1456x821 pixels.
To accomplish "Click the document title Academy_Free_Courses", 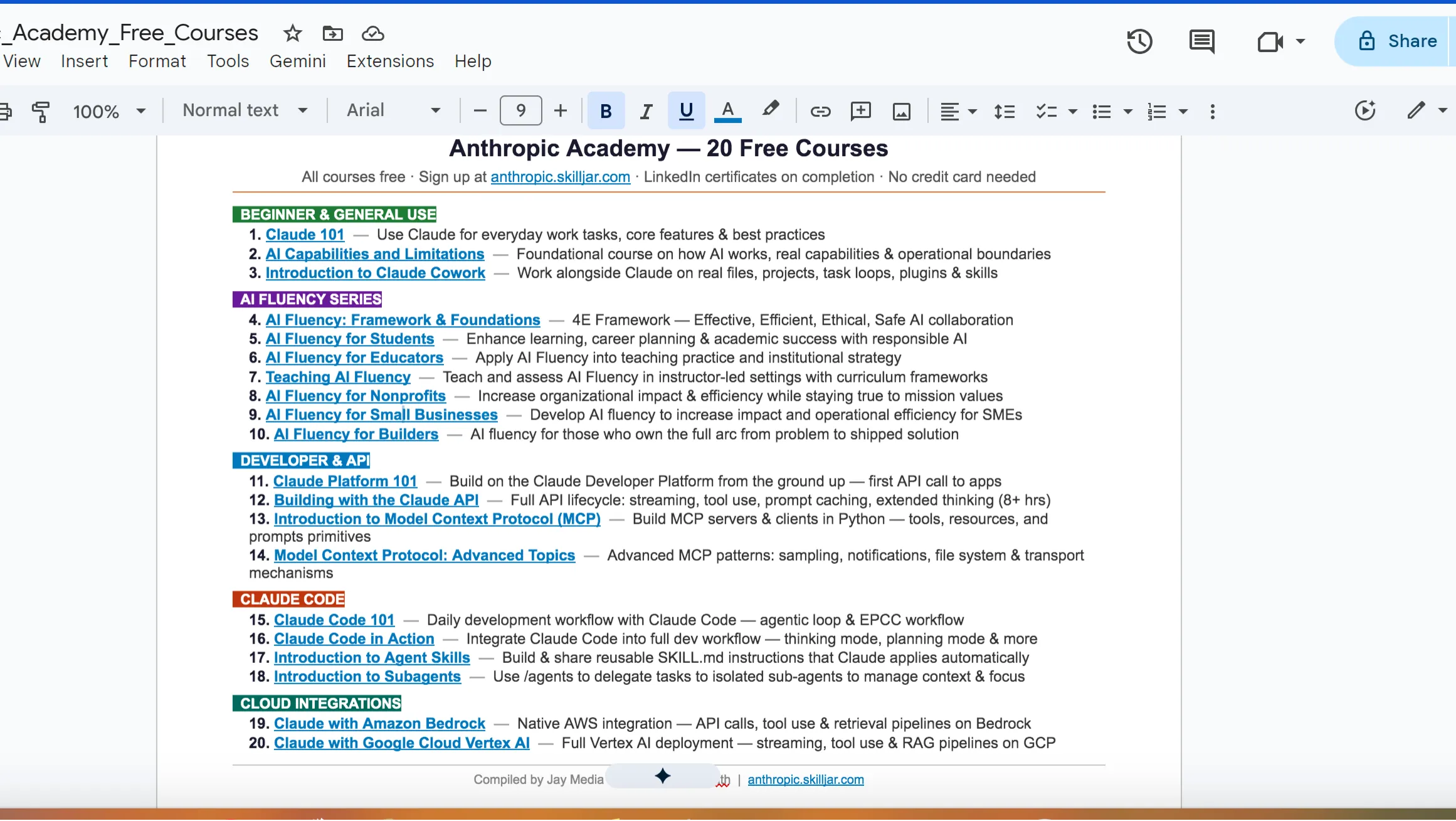I will [x=130, y=33].
